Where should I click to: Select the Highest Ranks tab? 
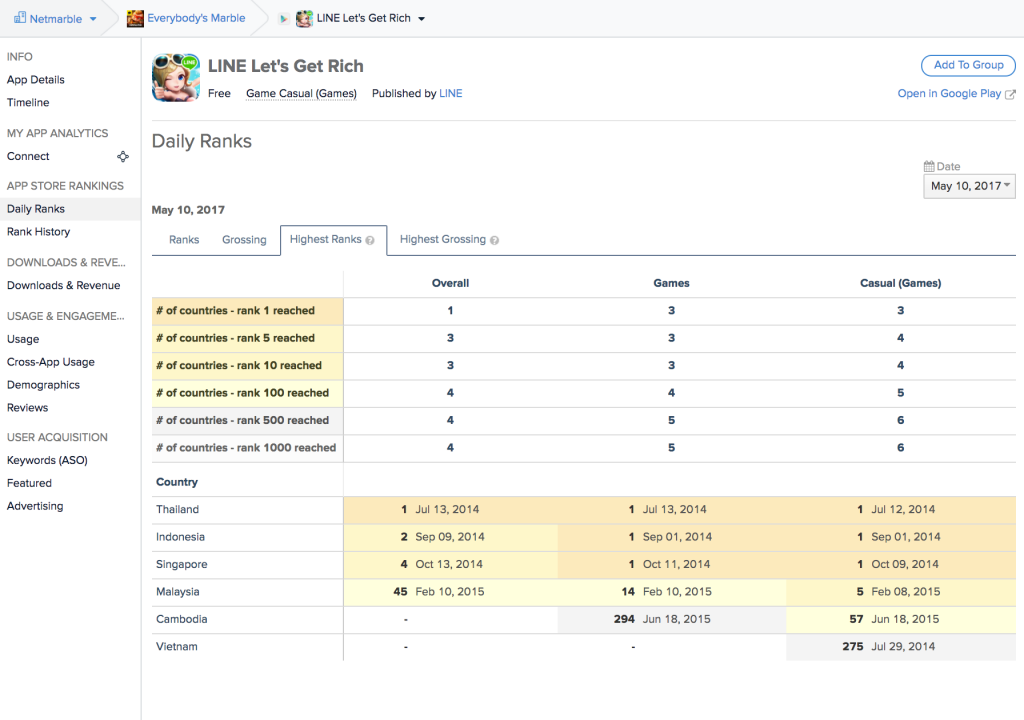(x=333, y=240)
